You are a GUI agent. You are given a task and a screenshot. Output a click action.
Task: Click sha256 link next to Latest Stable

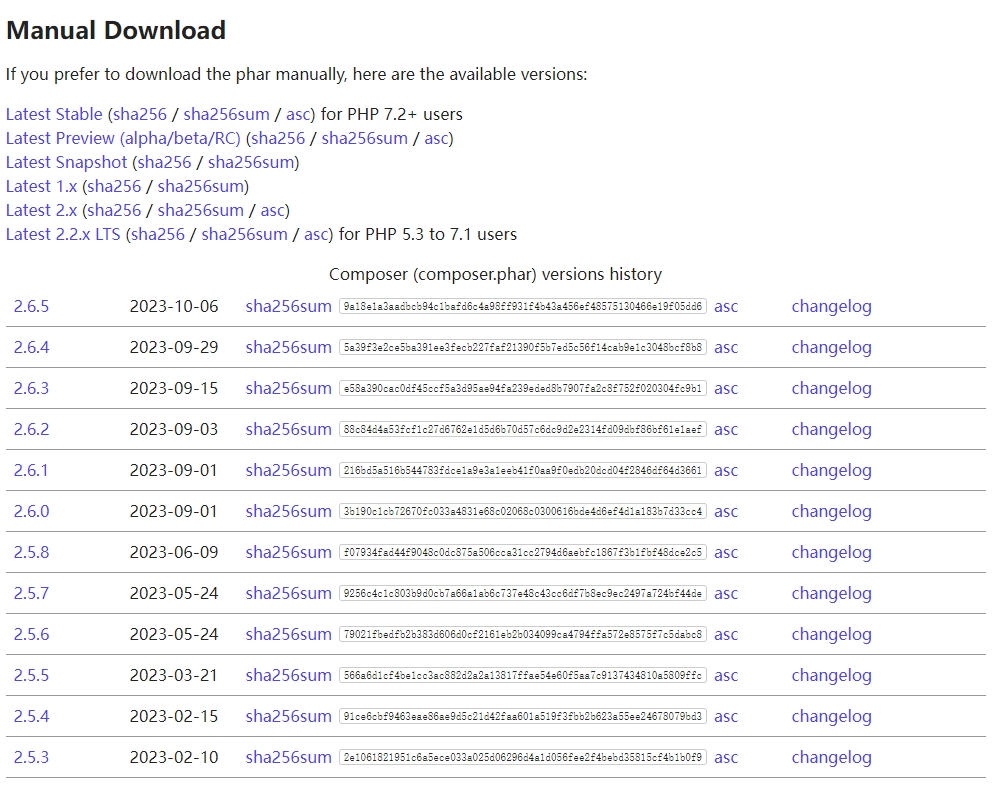(x=140, y=114)
